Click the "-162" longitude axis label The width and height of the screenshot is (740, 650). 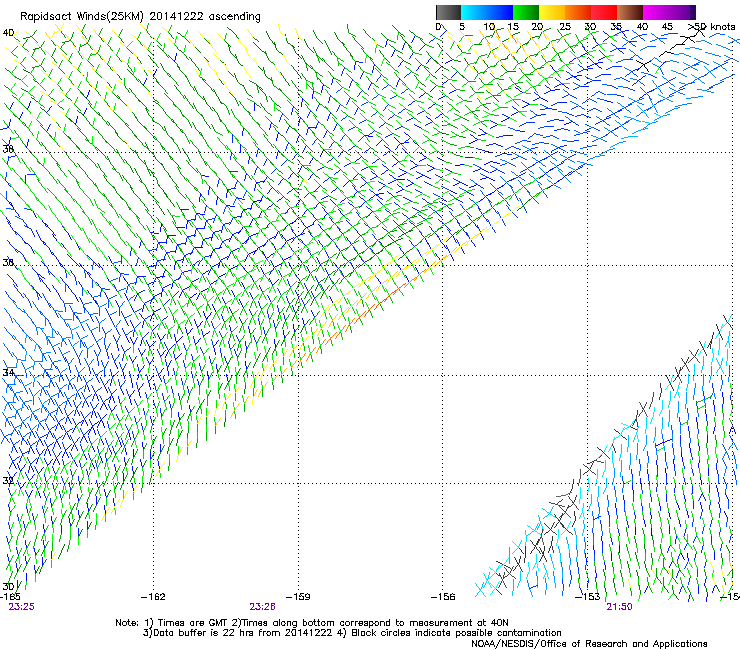pos(153,597)
